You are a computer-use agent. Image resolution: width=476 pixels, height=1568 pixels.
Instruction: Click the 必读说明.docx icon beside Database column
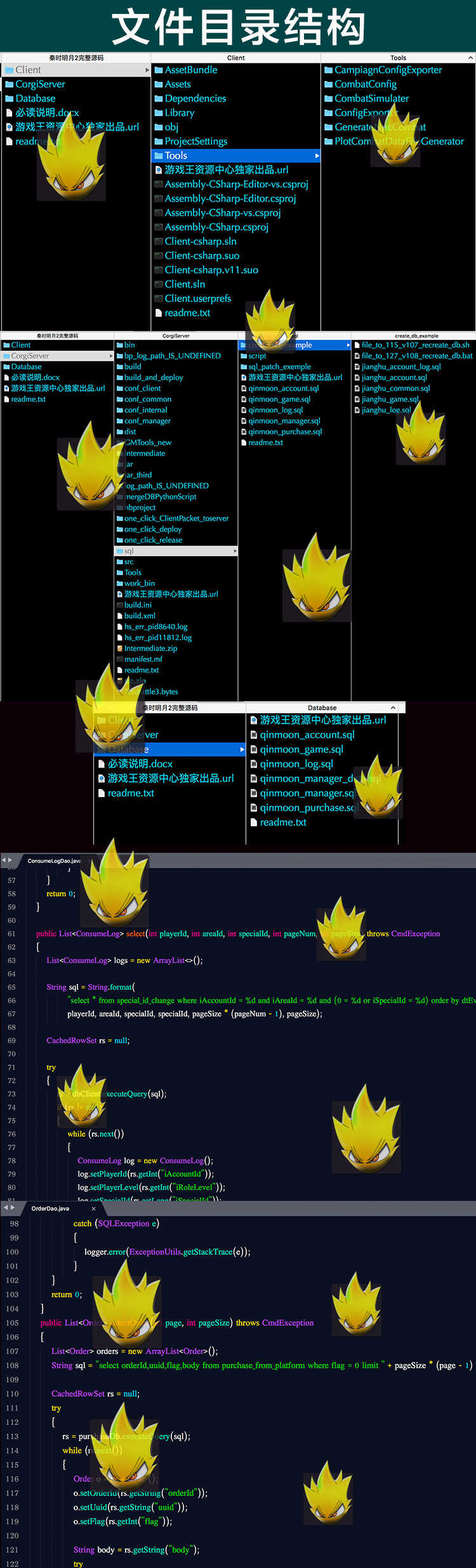coord(102,764)
